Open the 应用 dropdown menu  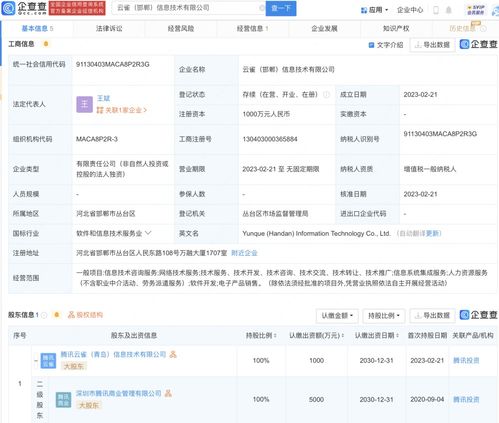point(374,10)
